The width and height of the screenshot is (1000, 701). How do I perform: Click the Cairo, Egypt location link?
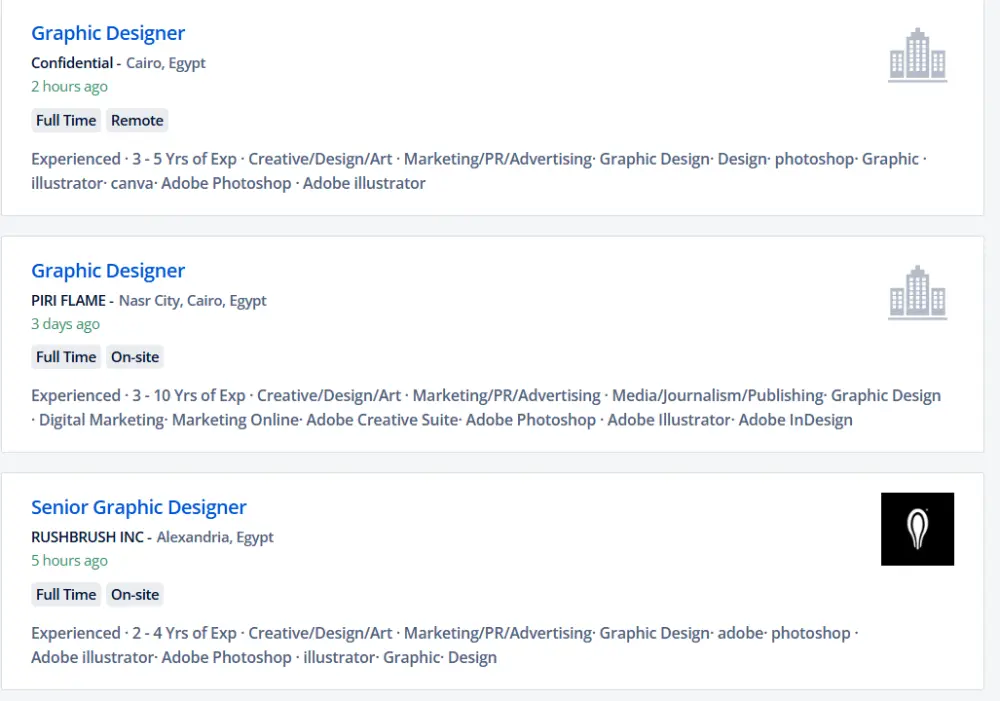coord(166,62)
